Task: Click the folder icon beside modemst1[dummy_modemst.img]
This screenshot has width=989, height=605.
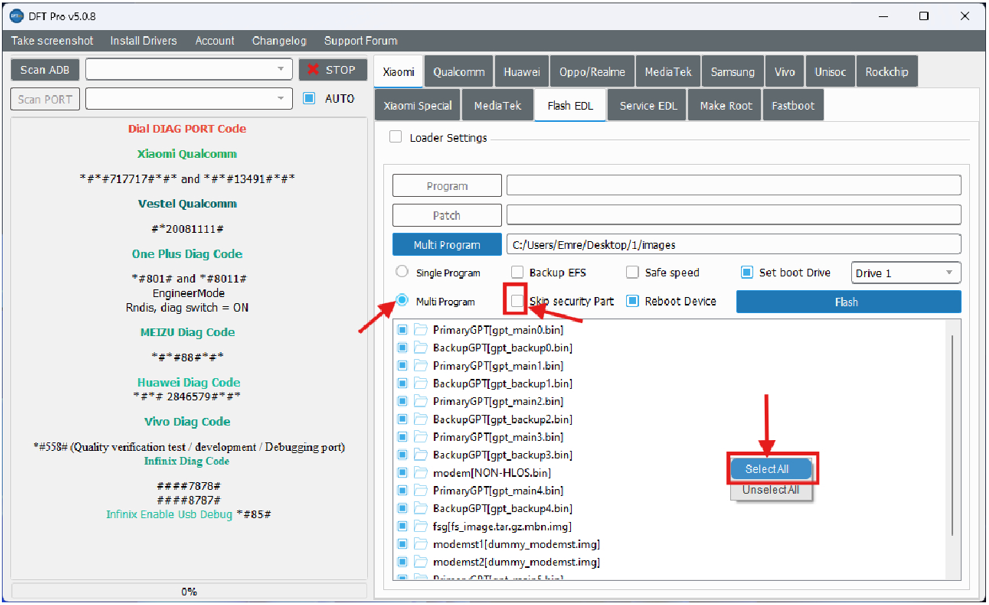Action: click(x=421, y=544)
